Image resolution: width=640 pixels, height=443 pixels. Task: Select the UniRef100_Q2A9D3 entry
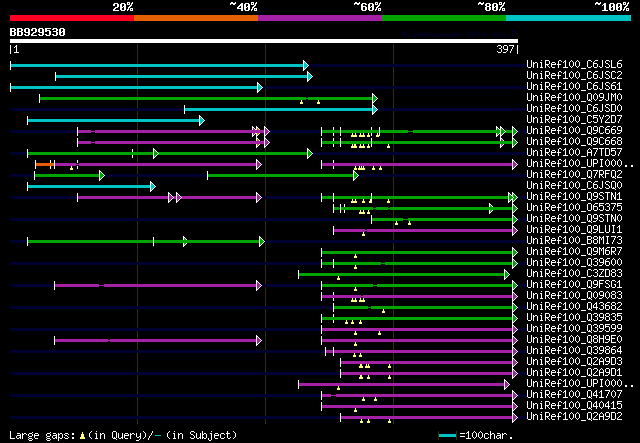click(x=574, y=362)
